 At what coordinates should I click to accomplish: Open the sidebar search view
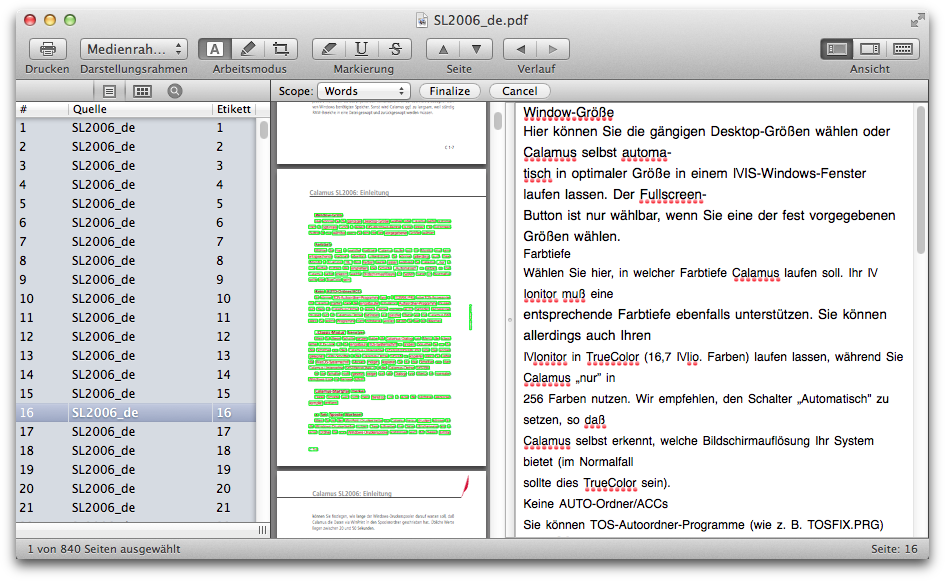click(x=175, y=91)
